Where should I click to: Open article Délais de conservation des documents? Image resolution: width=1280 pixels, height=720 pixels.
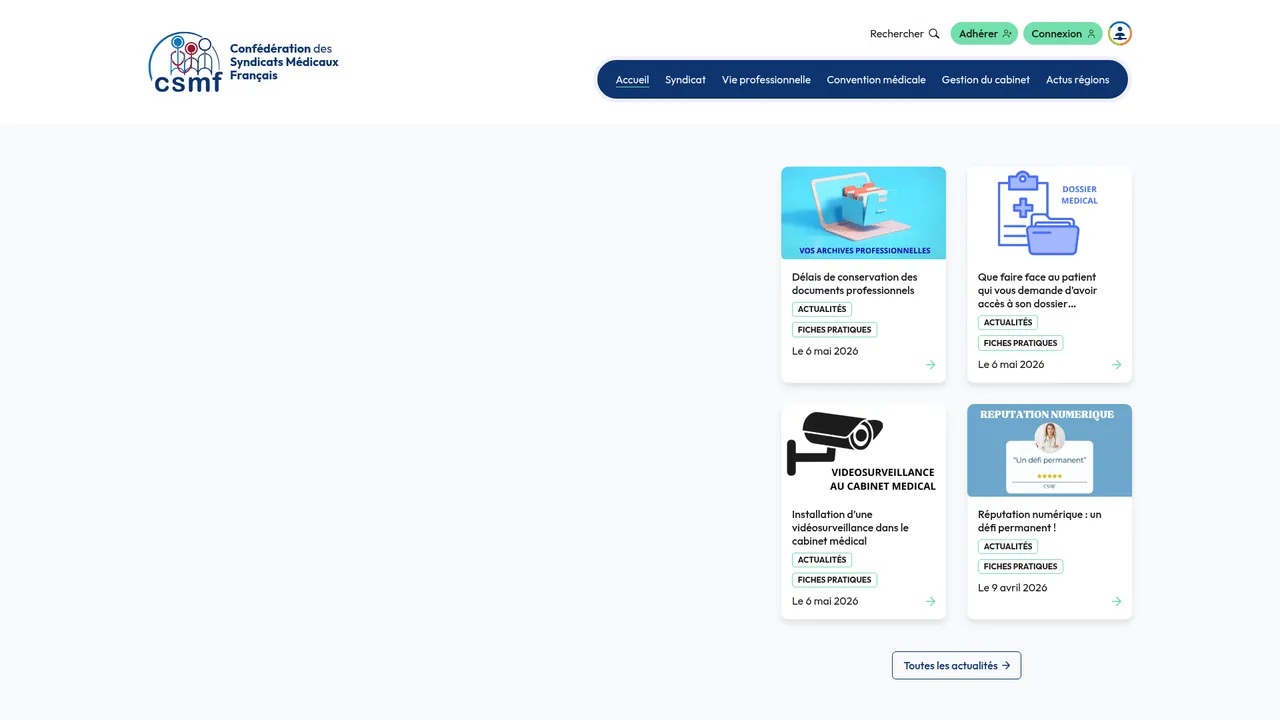click(855, 284)
